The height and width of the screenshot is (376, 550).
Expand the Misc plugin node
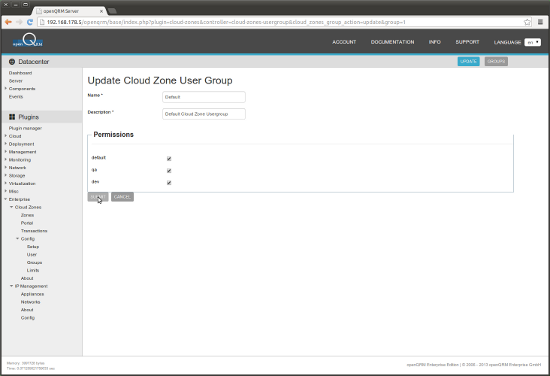click(6, 191)
